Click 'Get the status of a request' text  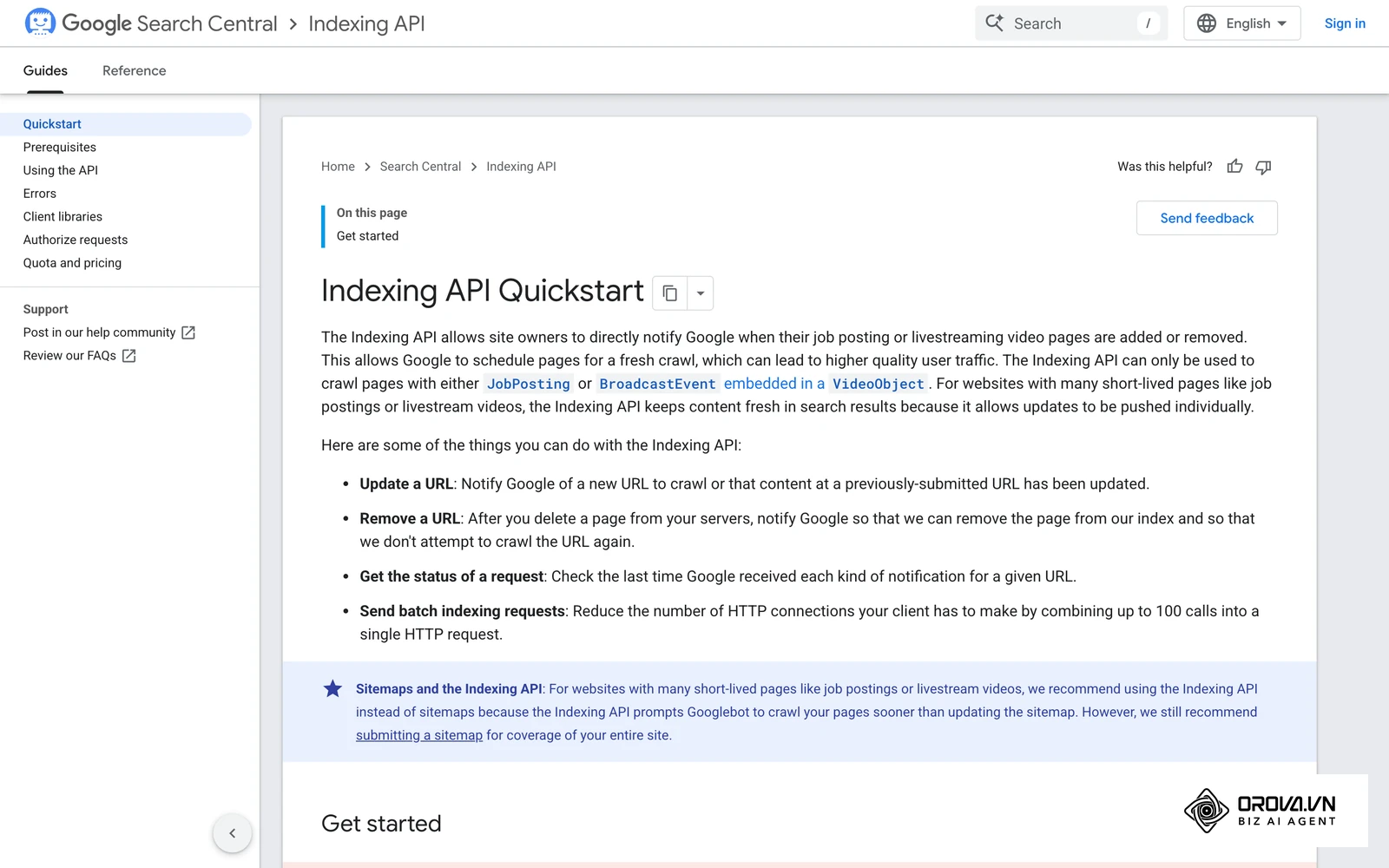coord(451,576)
